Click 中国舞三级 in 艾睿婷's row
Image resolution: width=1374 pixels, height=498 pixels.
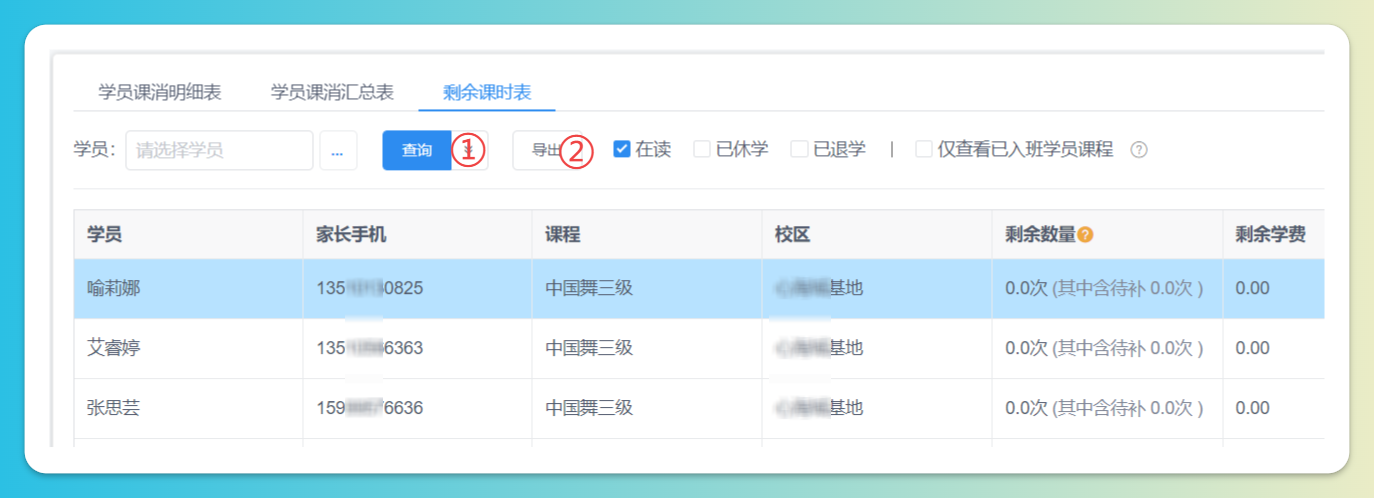coord(589,349)
